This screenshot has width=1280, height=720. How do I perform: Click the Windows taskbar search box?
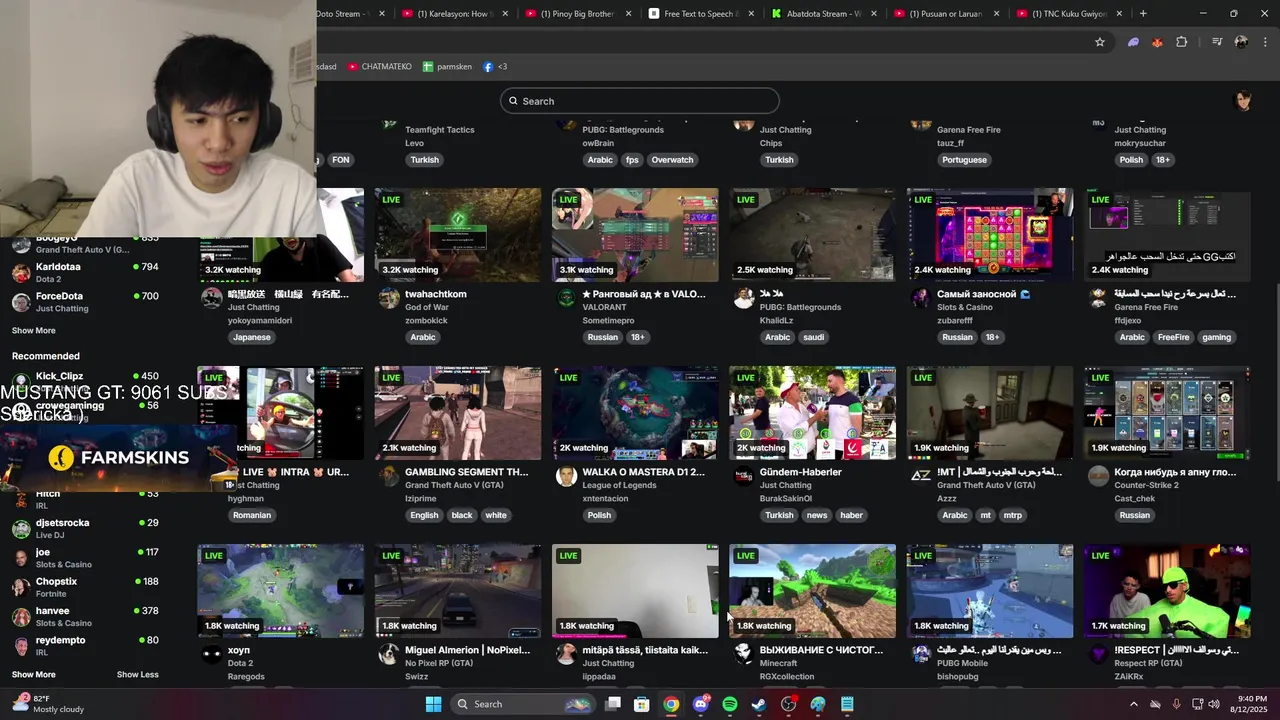pos(522,704)
